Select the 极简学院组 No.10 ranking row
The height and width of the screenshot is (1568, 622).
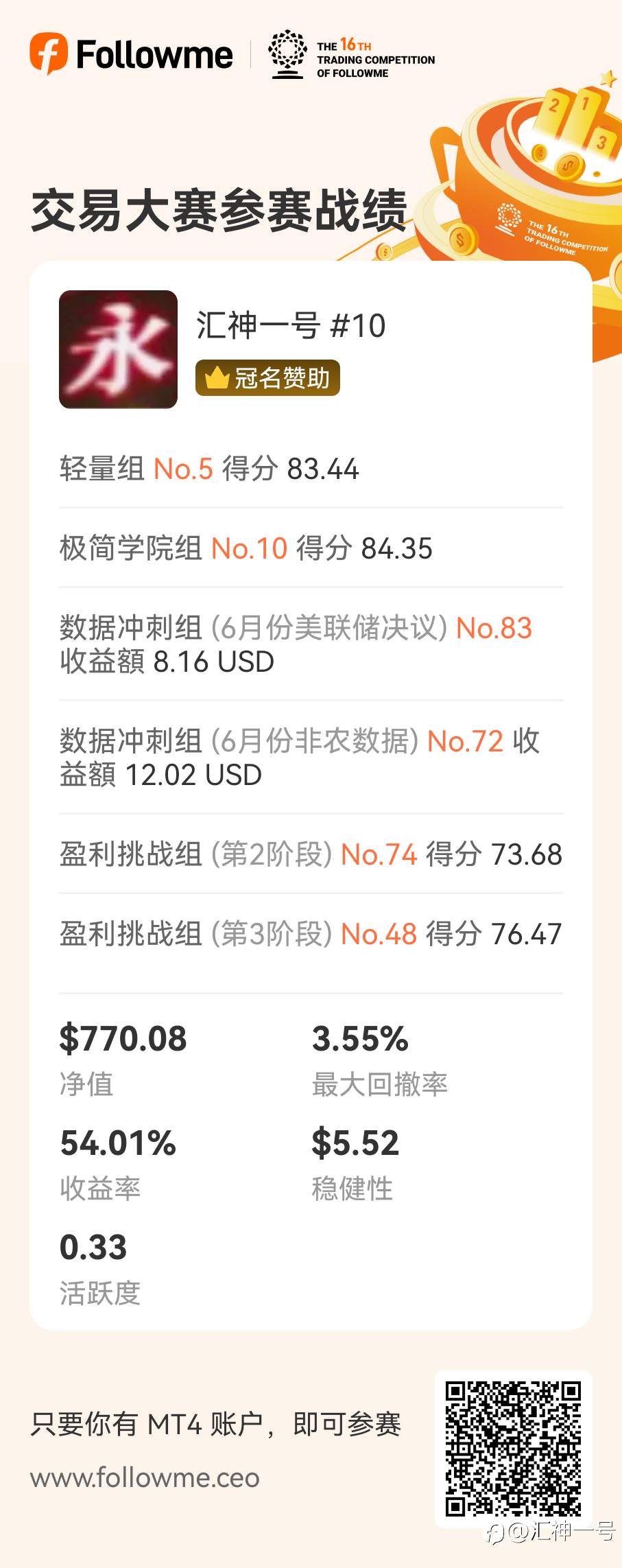246,549
